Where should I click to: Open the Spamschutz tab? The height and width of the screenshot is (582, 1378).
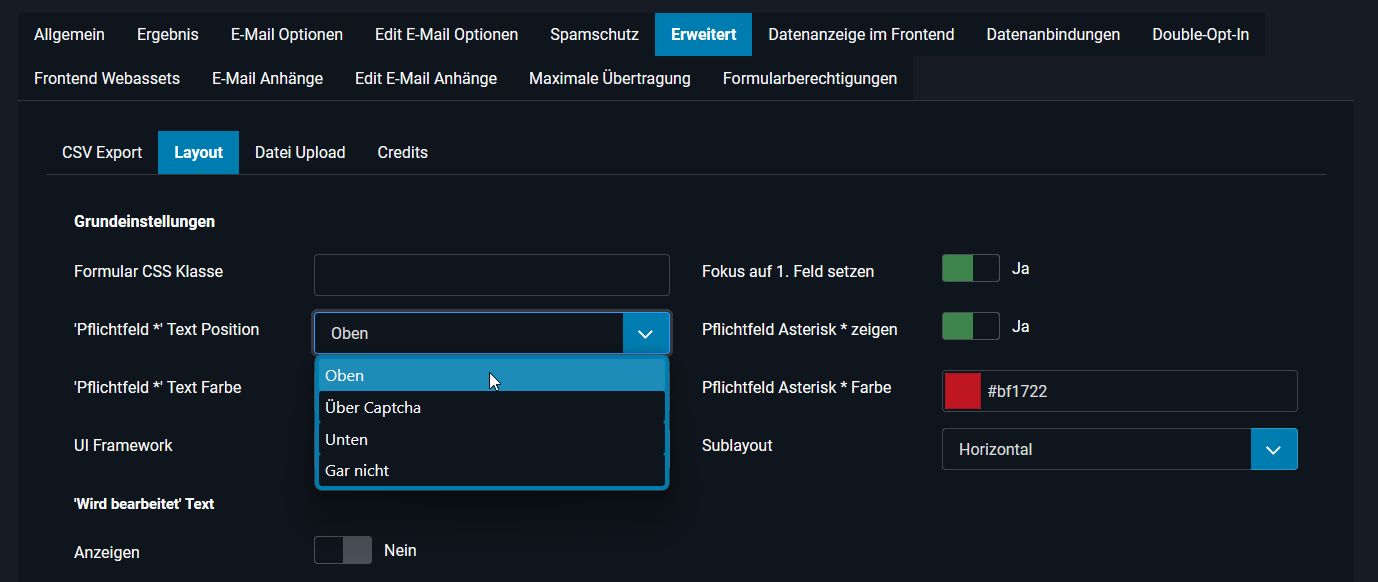pyautogui.click(x=594, y=34)
